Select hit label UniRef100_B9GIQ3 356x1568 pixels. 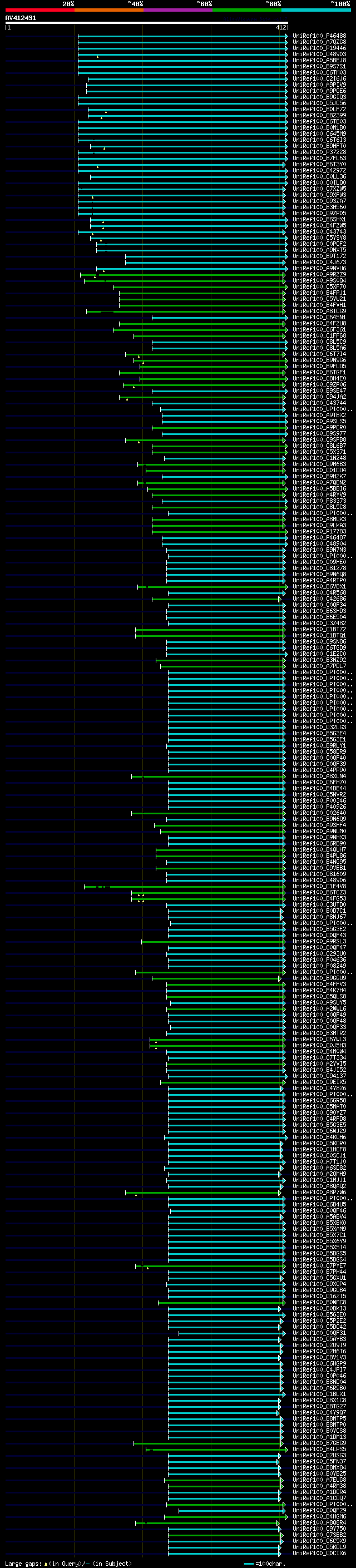tap(319, 97)
